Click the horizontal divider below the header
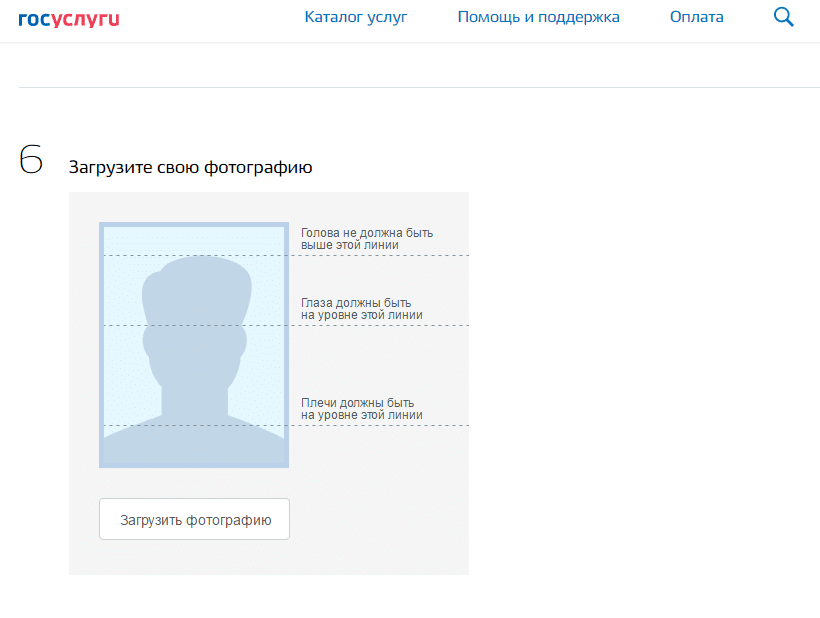 pyautogui.click(x=410, y=87)
